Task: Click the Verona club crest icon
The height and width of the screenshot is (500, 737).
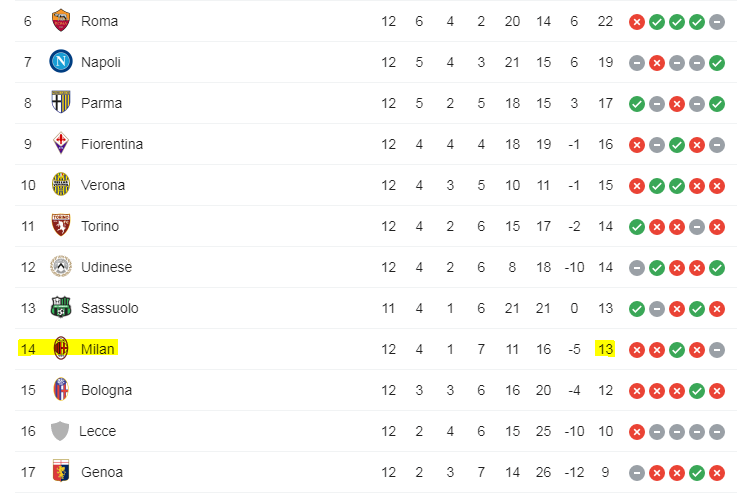Action: tap(60, 185)
